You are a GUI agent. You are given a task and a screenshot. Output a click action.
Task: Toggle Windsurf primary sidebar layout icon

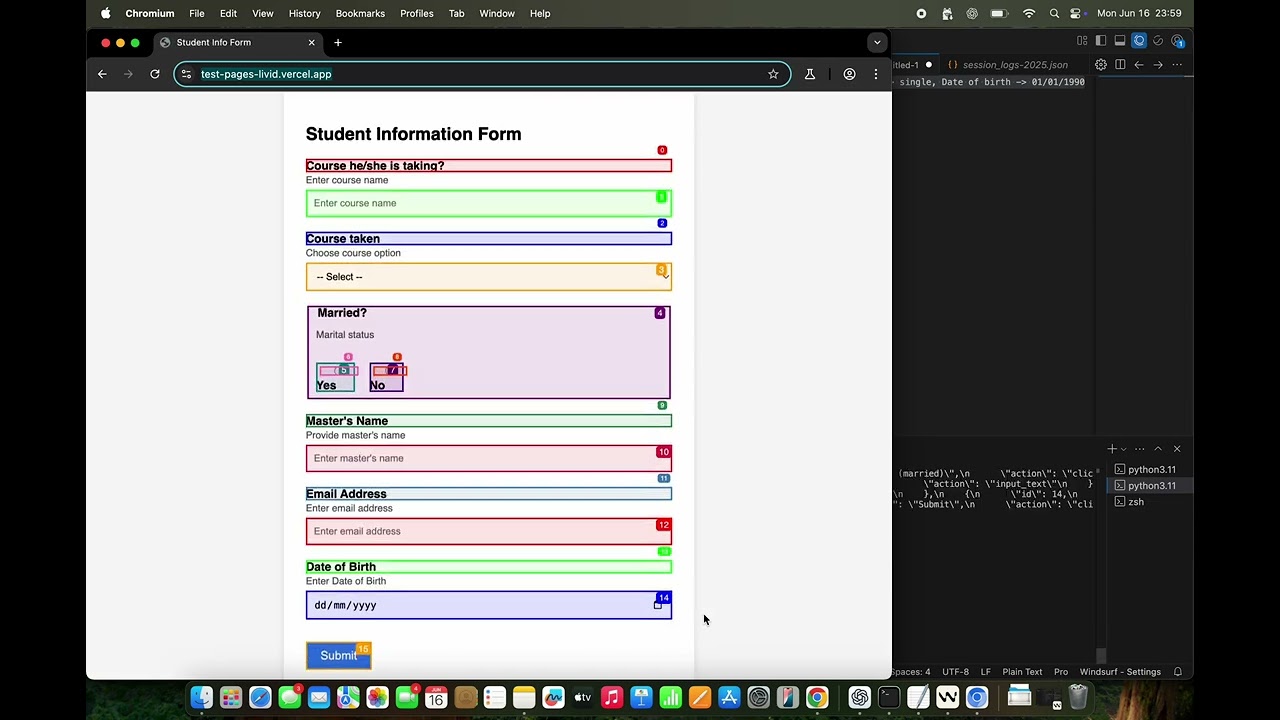point(1101,41)
